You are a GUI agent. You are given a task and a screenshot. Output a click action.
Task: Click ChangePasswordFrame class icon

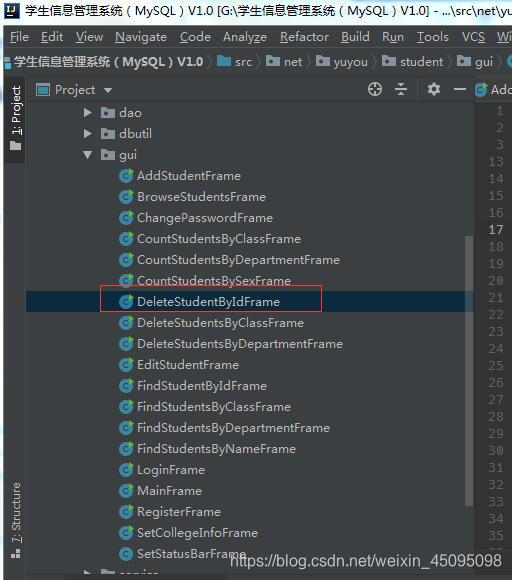click(126, 218)
